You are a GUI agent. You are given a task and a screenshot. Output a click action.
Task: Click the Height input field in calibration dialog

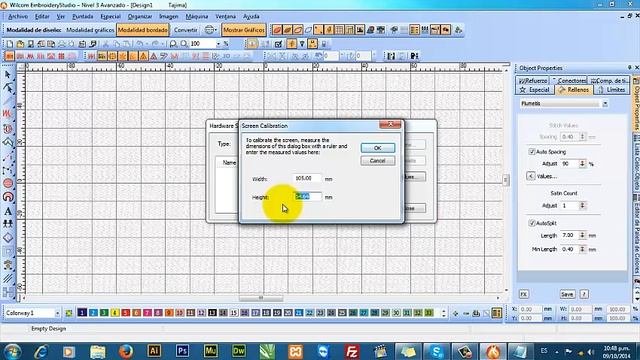coord(307,197)
